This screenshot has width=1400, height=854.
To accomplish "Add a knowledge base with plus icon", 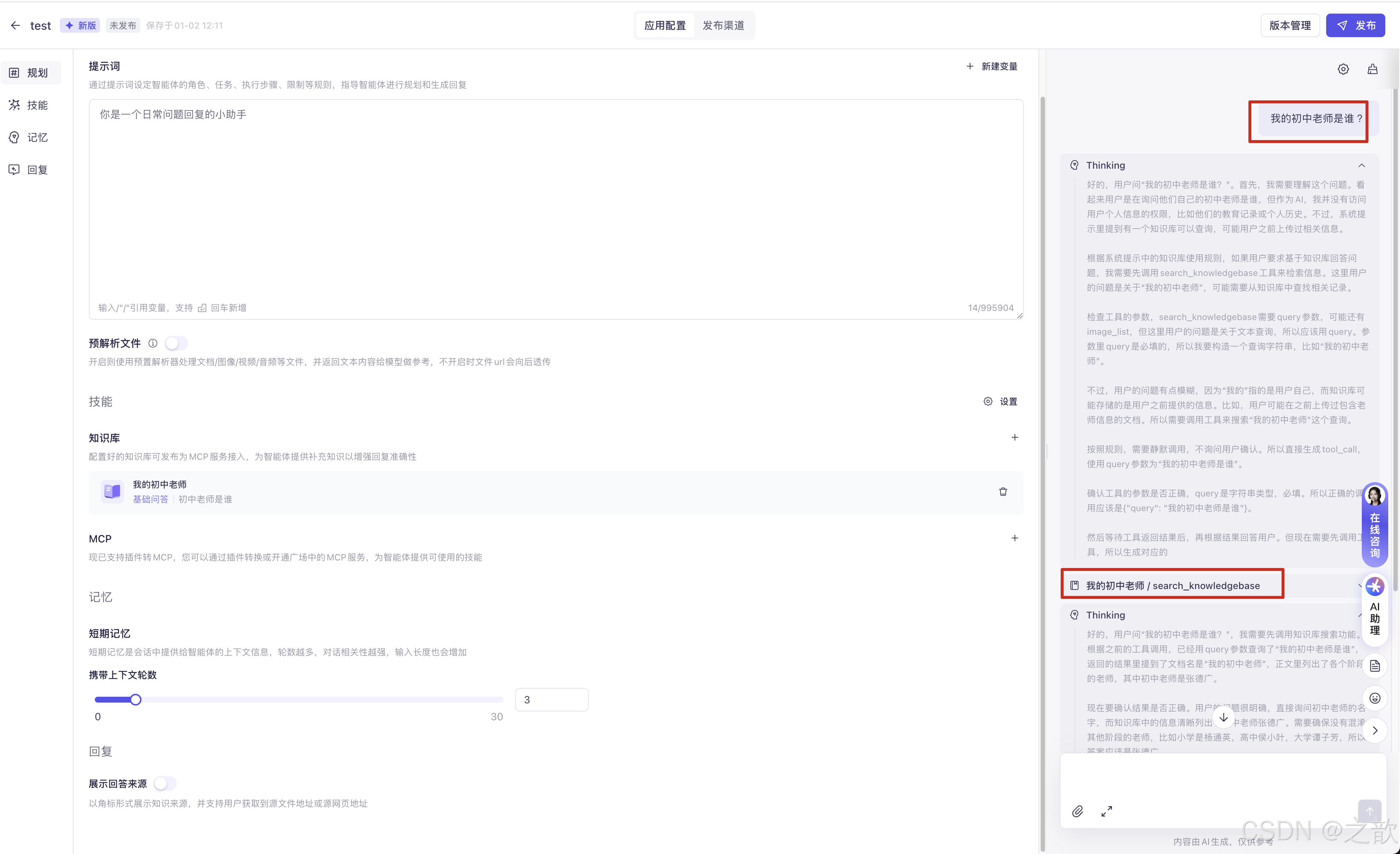I will point(1014,438).
